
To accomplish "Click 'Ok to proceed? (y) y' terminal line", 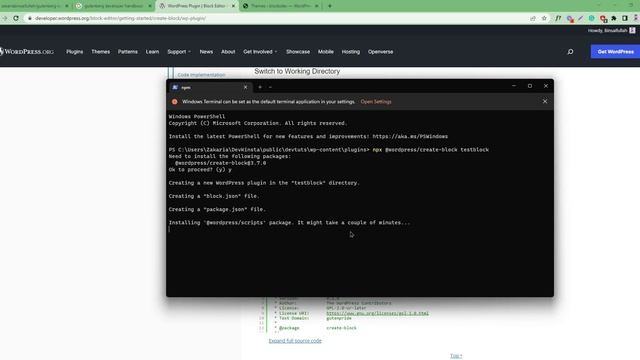I will point(200,169).
